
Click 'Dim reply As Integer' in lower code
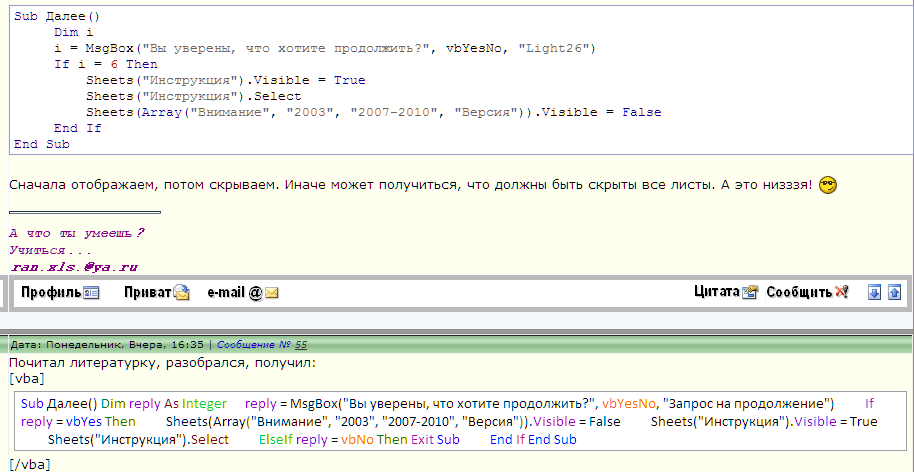pyautogui.click(x=164, y=403)
